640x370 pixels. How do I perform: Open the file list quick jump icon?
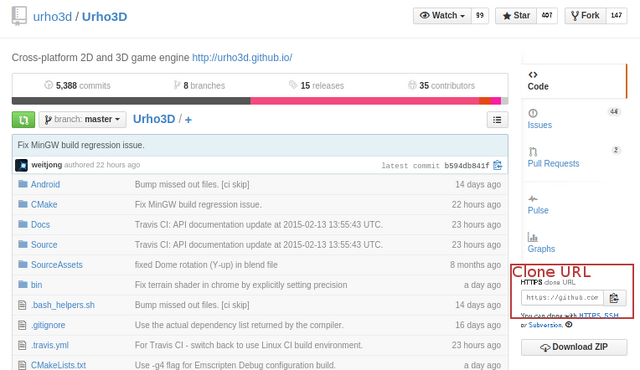pos(497,120)
